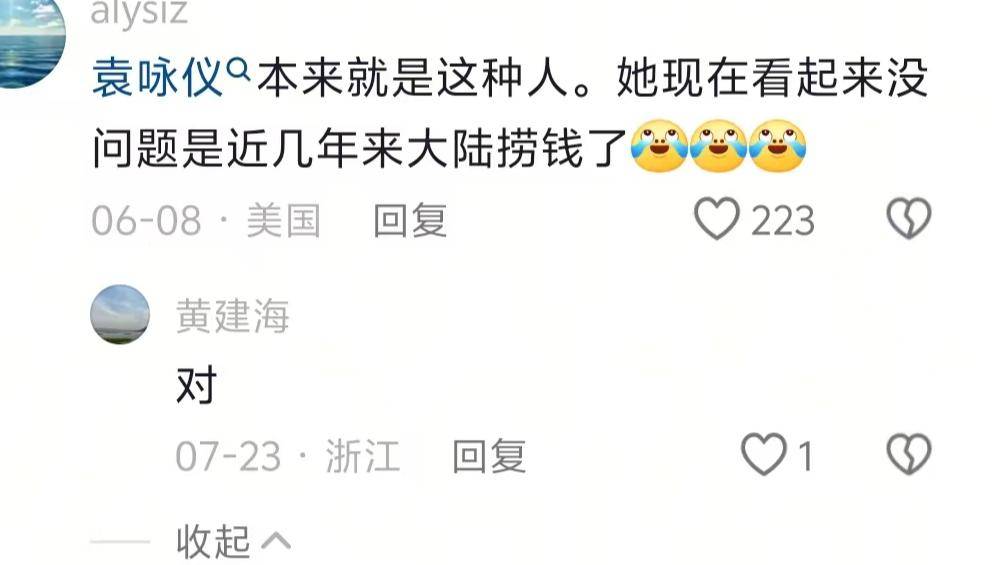The image size is (992, 565).
Task: Open 黄建海's round profile avatar
Action: [x=120, y=314]
